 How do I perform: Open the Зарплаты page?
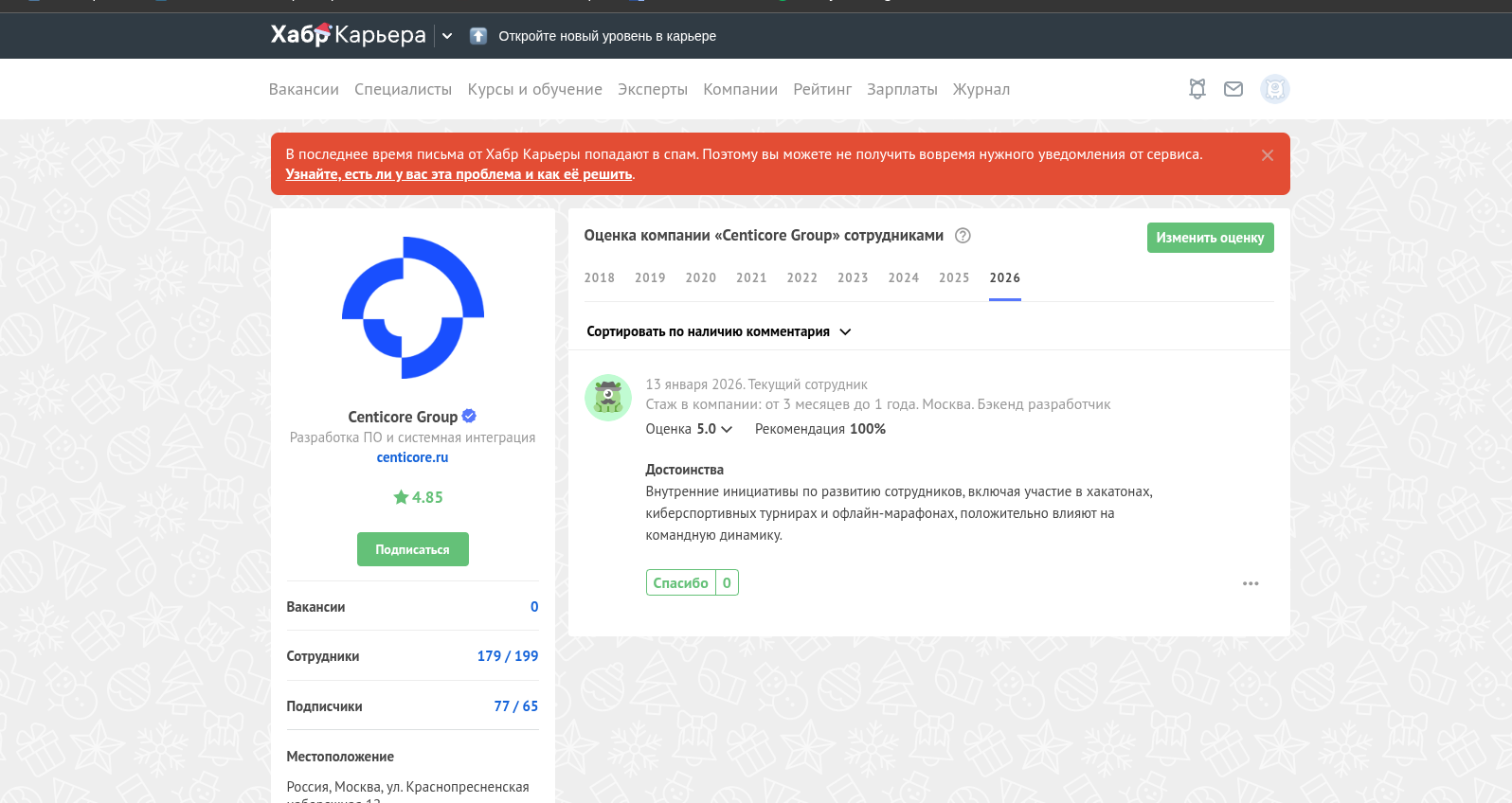[x=902, y=89]
